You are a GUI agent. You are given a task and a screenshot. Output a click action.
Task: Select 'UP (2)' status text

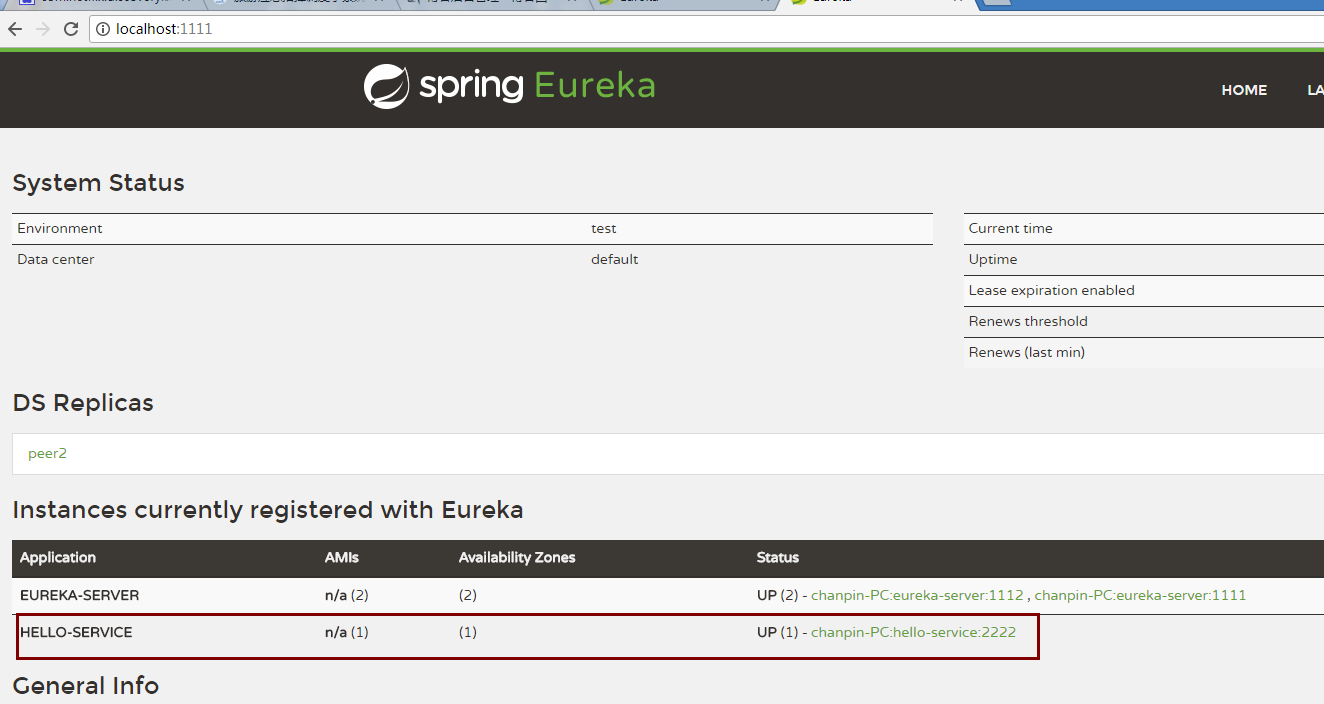778,595
